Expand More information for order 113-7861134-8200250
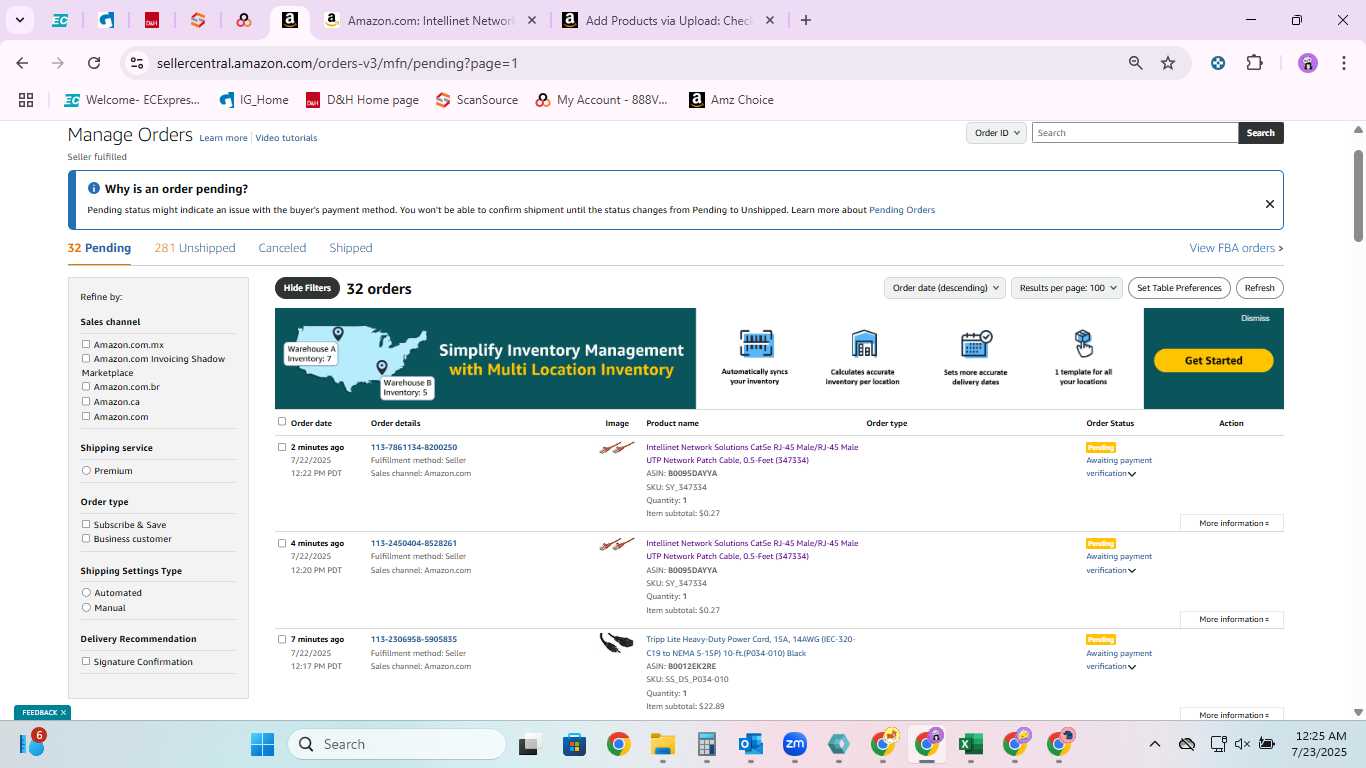Image resolution: width=1366 pixels, height=768 pixels. [x=1232, y=523]
